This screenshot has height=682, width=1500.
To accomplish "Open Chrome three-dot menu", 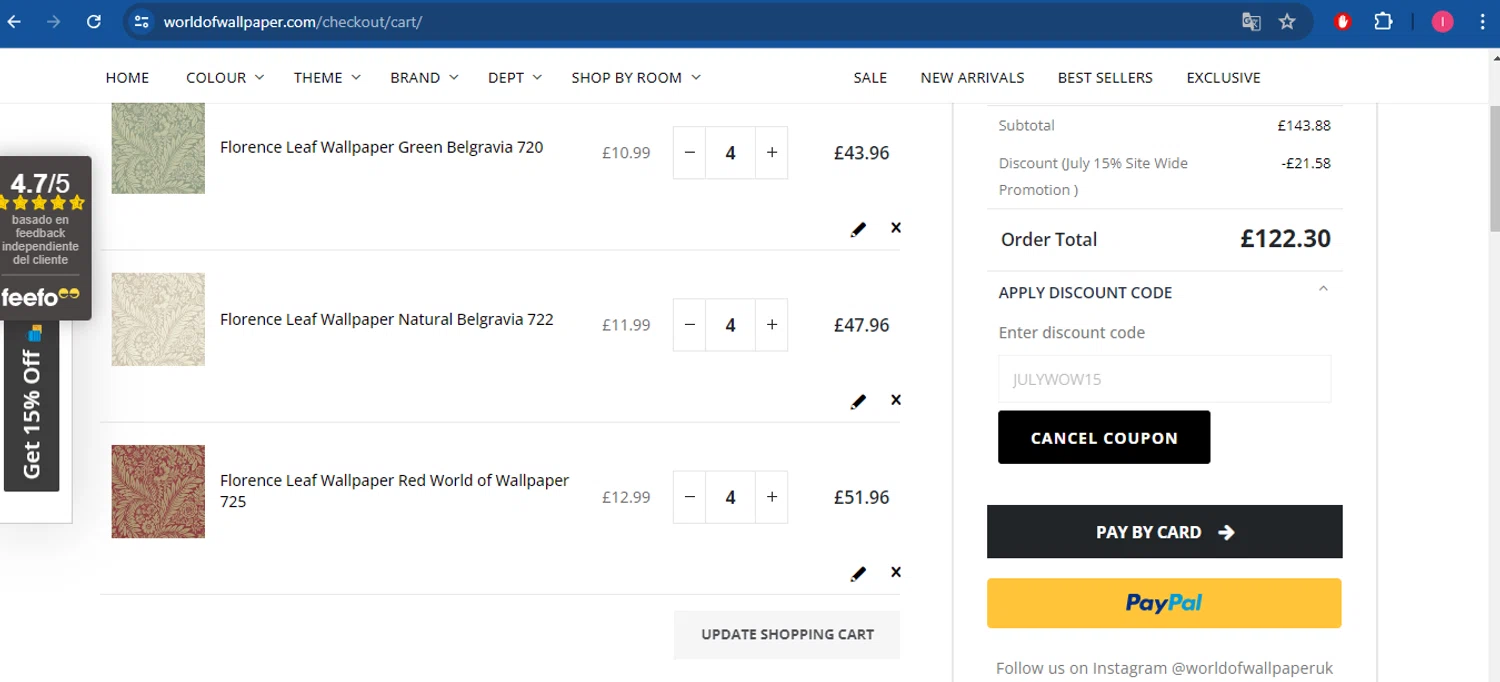I will pyautogui.click(x=1482, y=22).
